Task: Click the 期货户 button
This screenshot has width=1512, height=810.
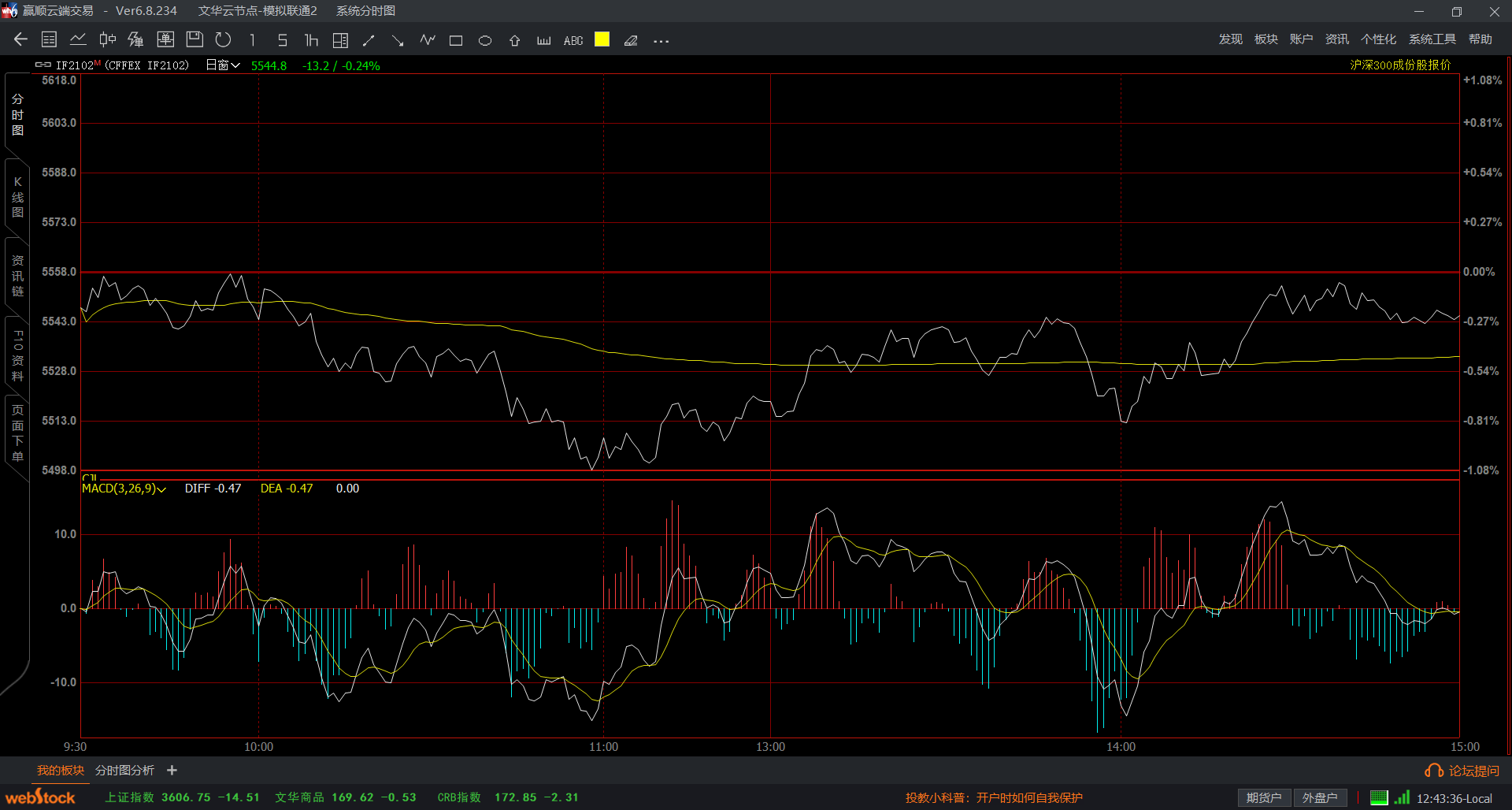Action: [x=1263, y=798]
